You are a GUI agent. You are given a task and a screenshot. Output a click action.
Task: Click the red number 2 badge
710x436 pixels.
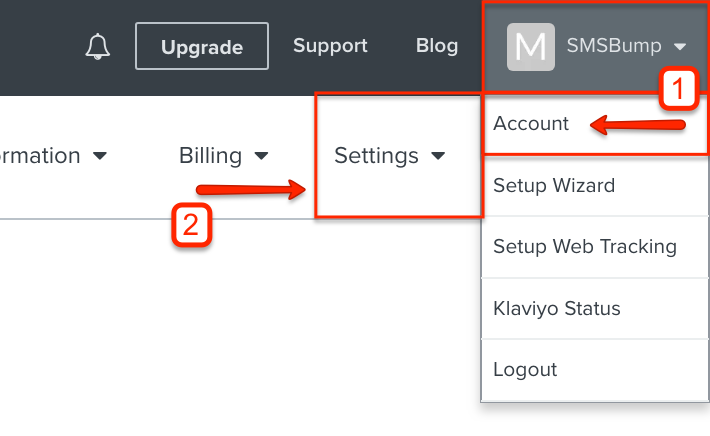tap(192, 225)
